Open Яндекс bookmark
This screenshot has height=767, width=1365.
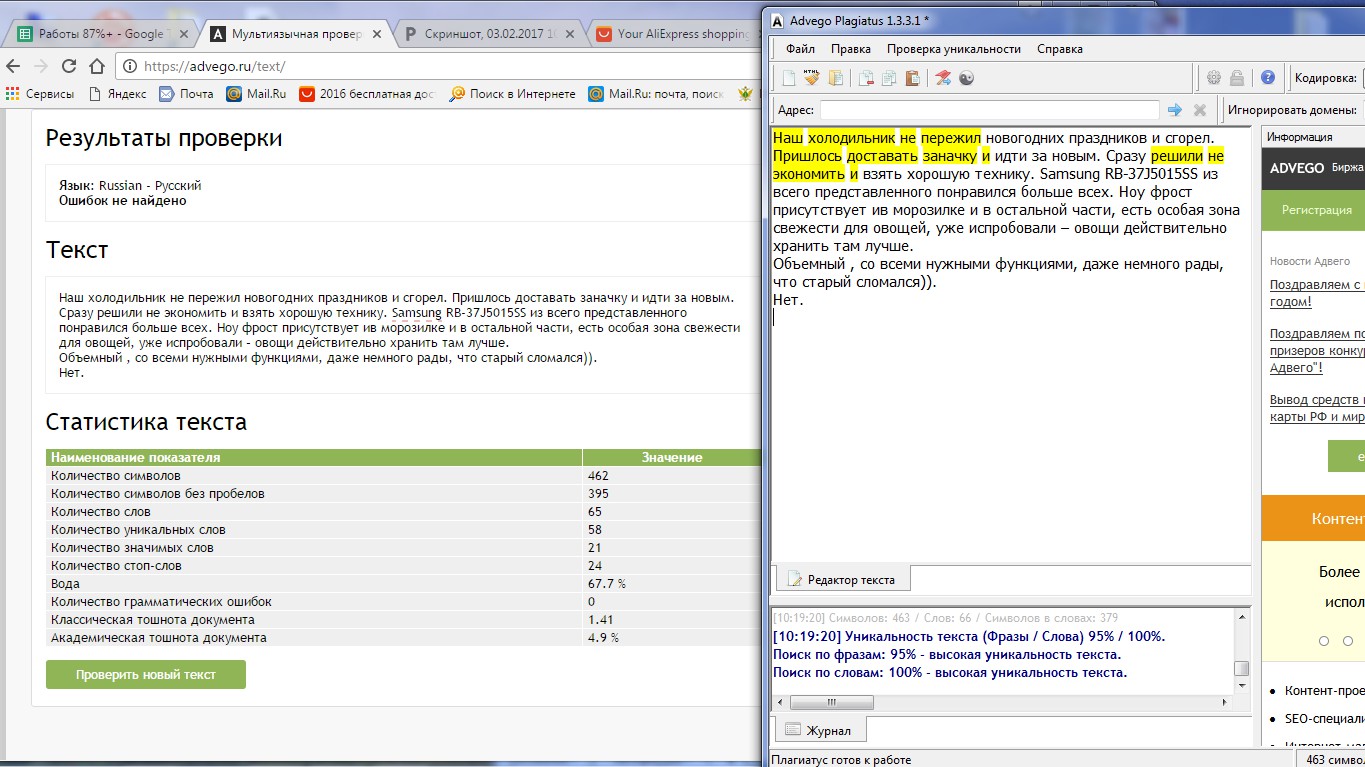(117, 94)
